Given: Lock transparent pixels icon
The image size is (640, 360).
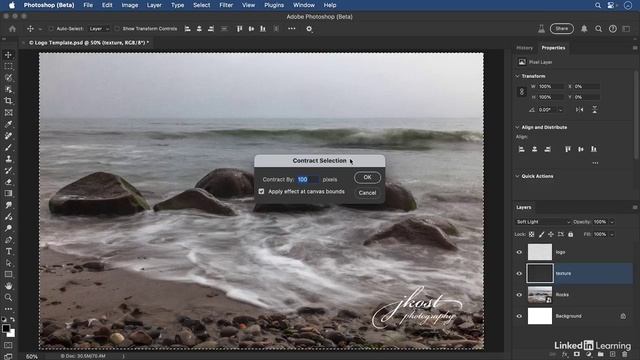Looking at the screenshot, I should coord(531,234).
